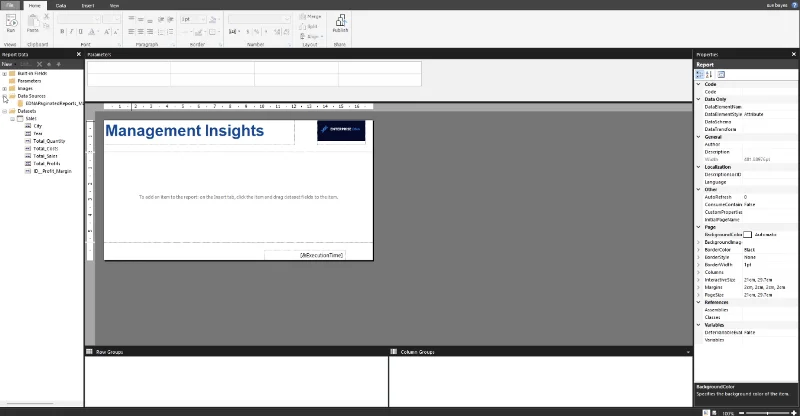This screenshot has width=800, height=416.
Task: Switch to the Insert ribbon tab
Action: [x=88, y=6]
